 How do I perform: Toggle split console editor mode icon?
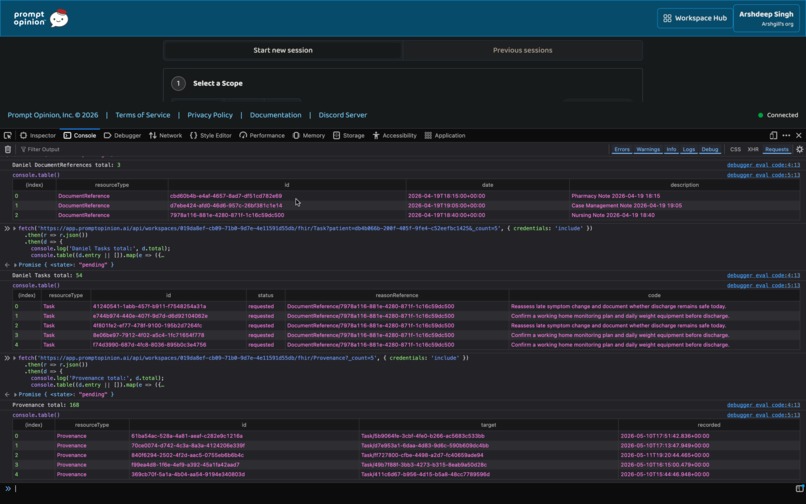pyautogui.click(x=799, y=489)
